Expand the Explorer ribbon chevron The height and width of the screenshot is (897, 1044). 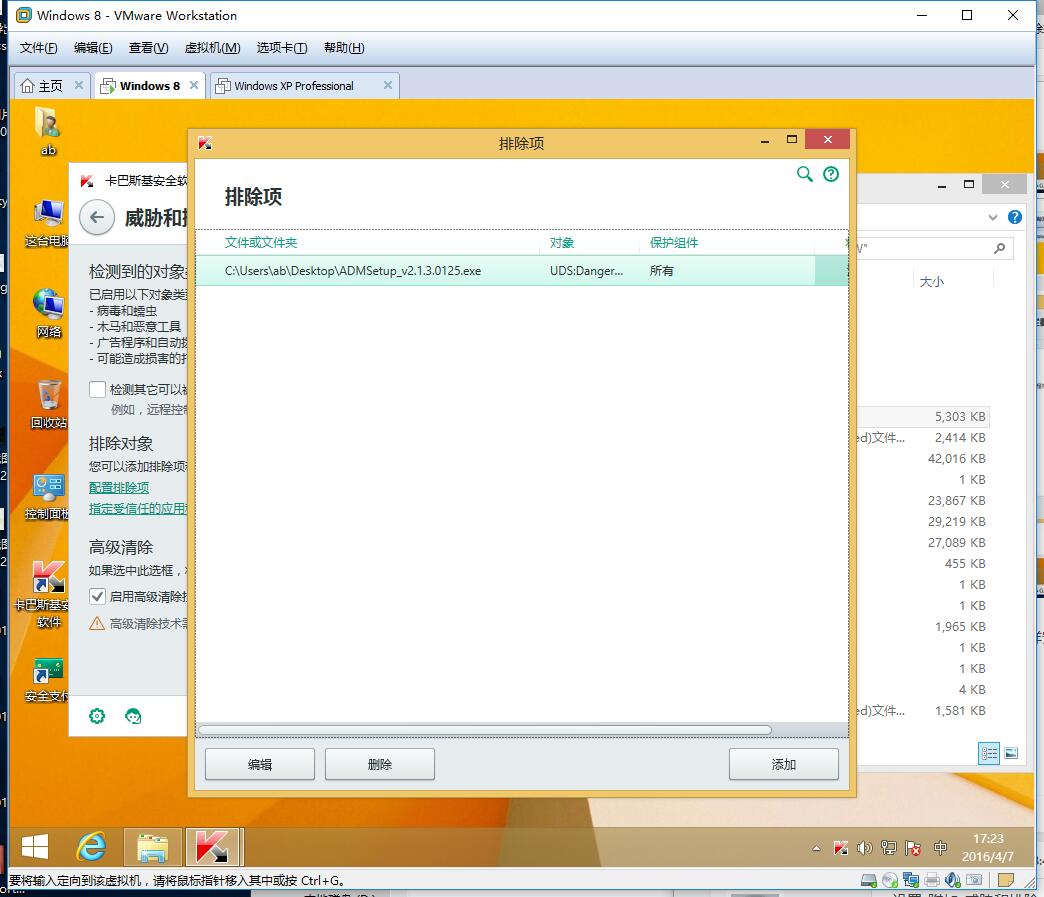click(993, 217)
